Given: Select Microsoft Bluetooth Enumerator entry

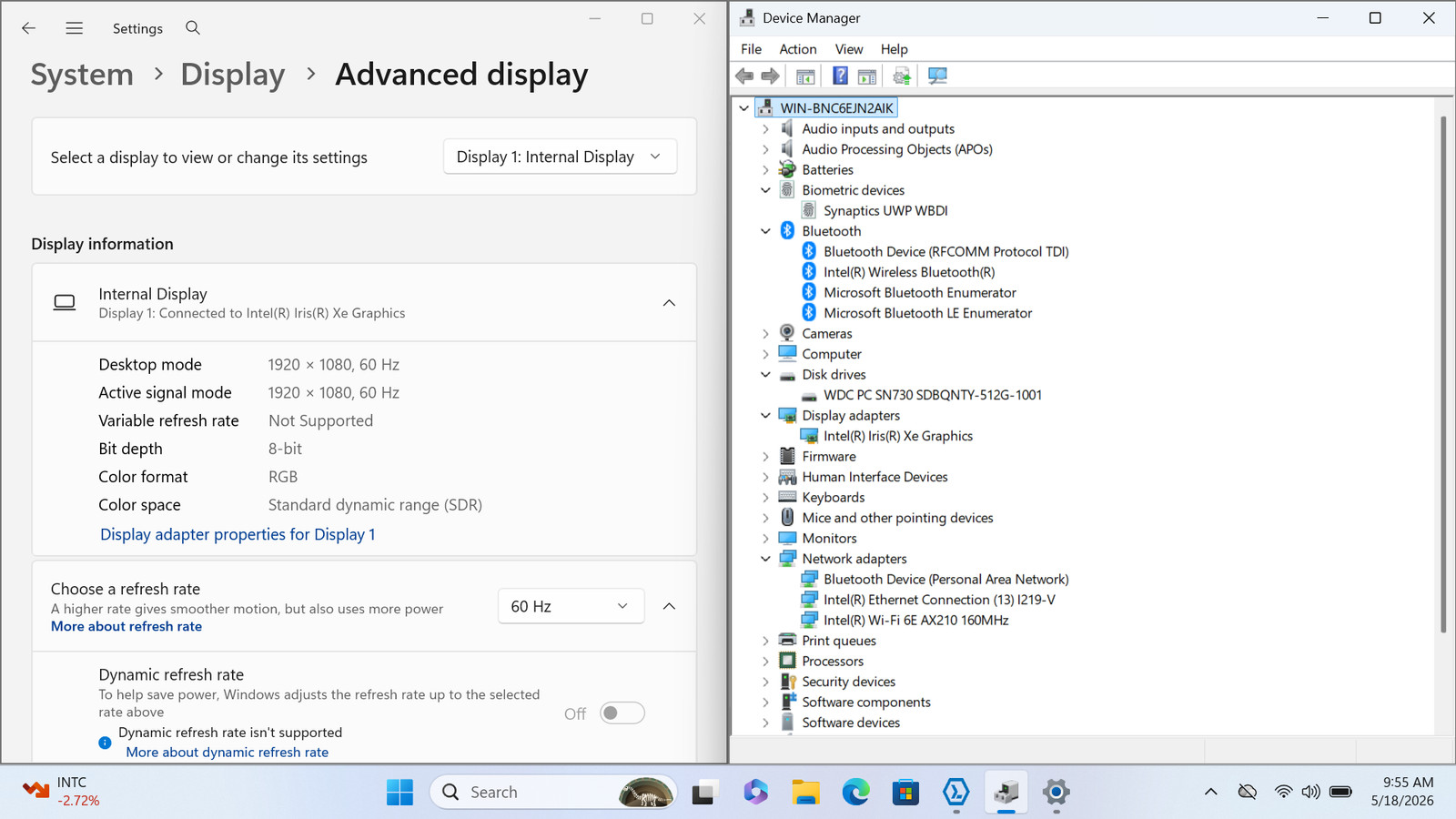Looking at the screenshot, I should [920, 292].
